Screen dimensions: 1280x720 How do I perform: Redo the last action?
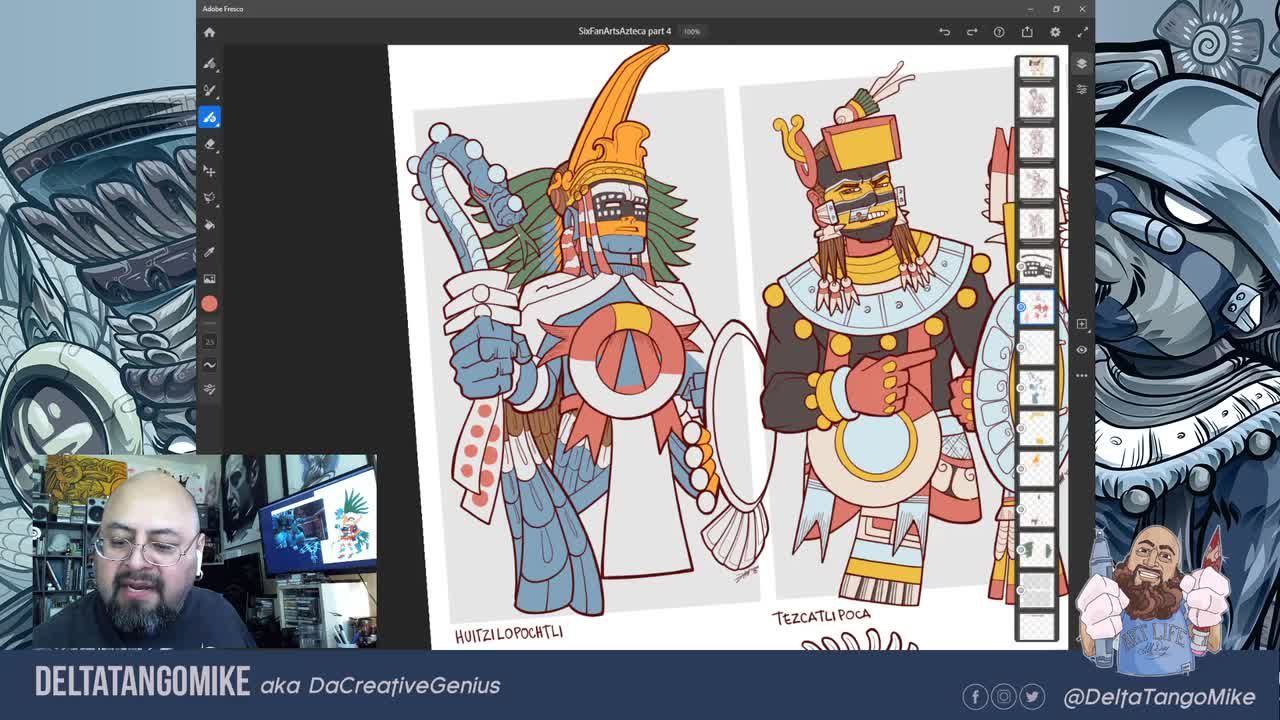pyautogui.click(x=971, y=32)
